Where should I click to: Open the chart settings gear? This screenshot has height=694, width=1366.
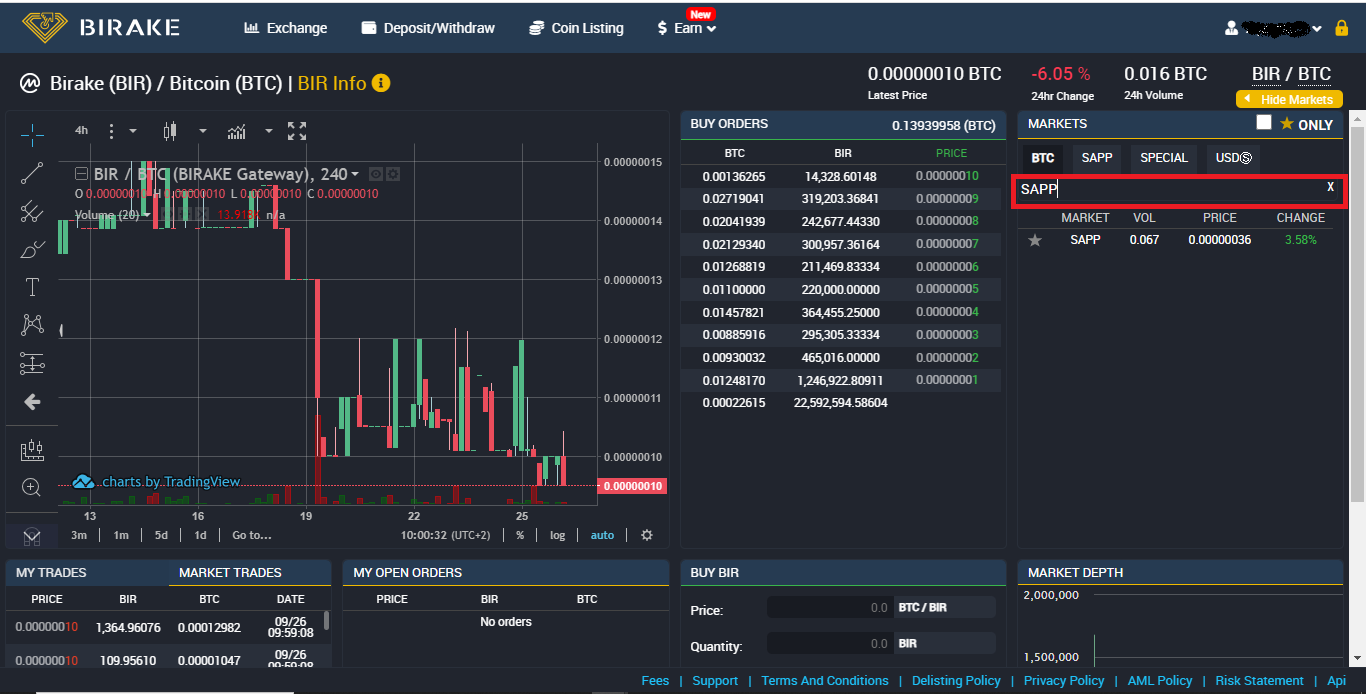point(647,535)
